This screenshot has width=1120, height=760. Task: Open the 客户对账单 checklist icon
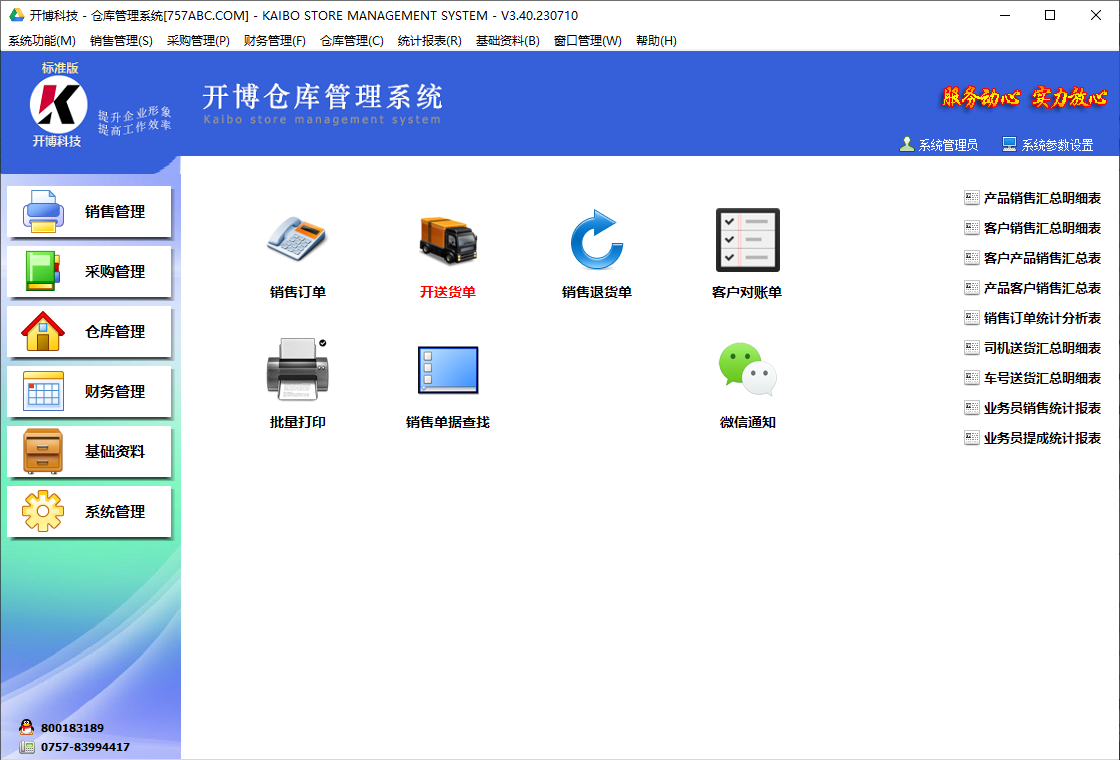(x=747, y=240)
